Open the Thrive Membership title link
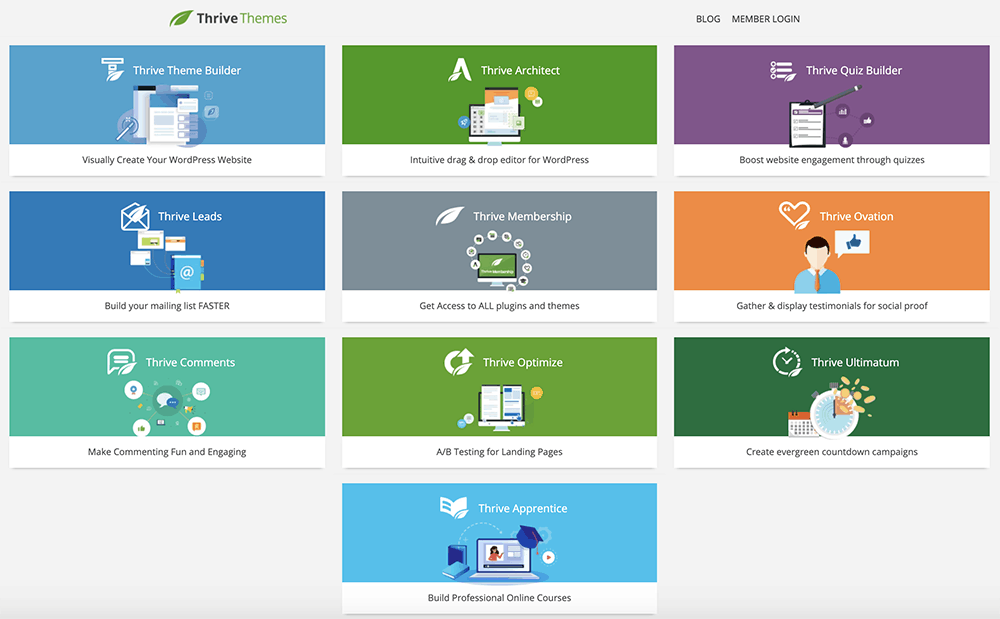Viewport: 1000px width, 619px height. pyautogui.click(x=522, y=216)
